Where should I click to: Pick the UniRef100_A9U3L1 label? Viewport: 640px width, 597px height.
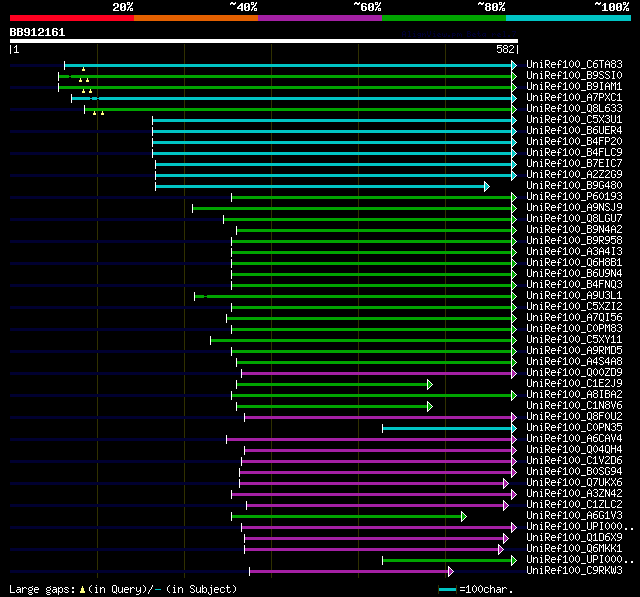click(x=574, y=296)
